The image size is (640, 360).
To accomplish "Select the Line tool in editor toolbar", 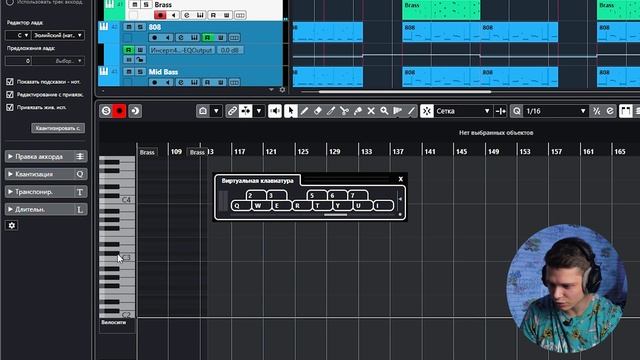I will 411,111.
